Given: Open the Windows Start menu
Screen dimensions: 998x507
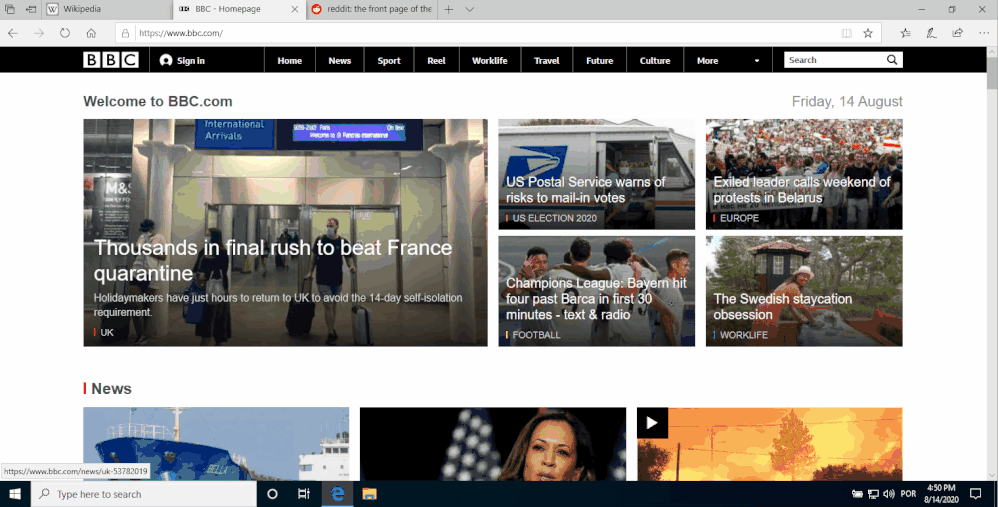Looking at the screenshot, I should (x=15, y=494).
